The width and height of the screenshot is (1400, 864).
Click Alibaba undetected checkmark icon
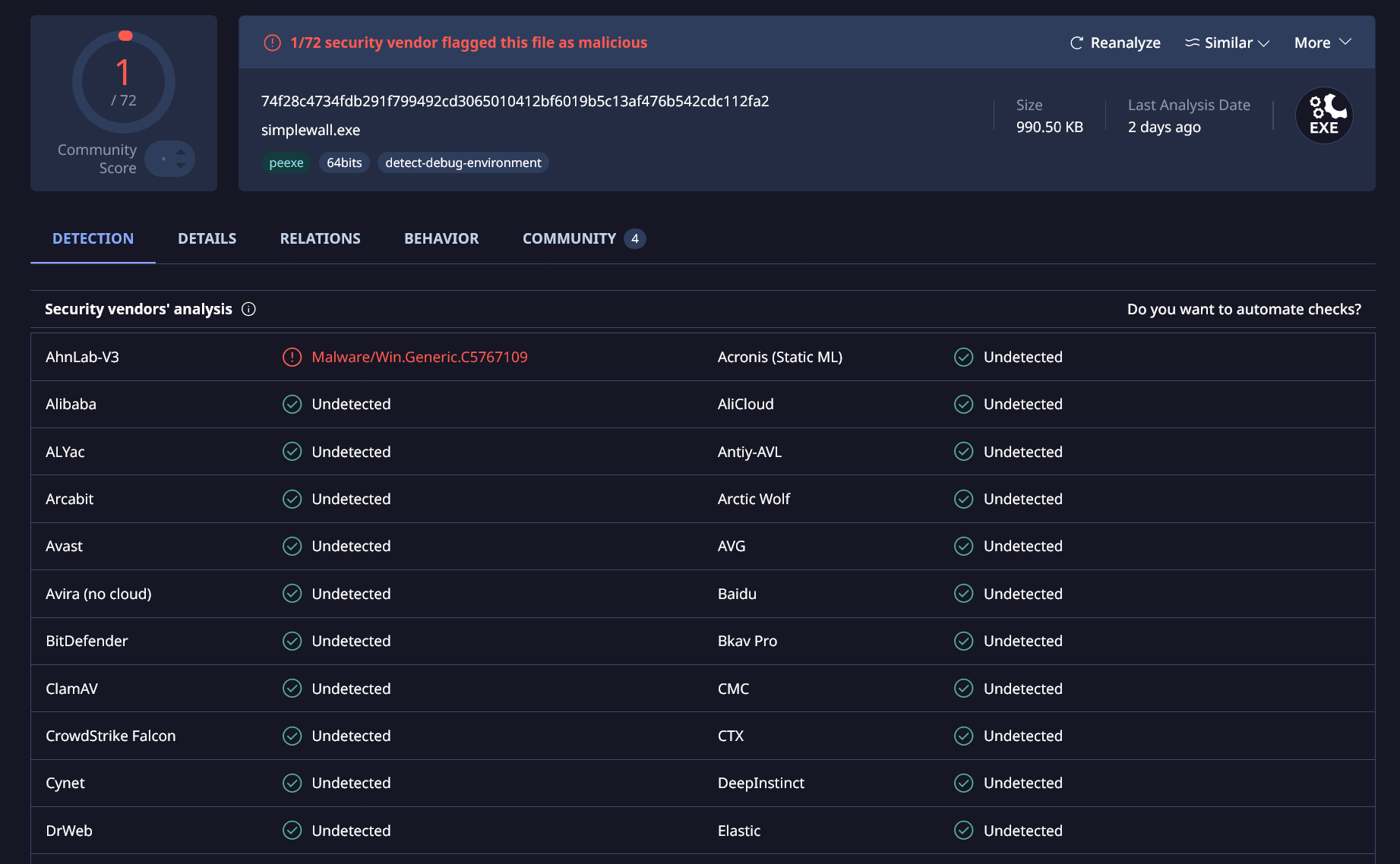click(x=292, y=404)
